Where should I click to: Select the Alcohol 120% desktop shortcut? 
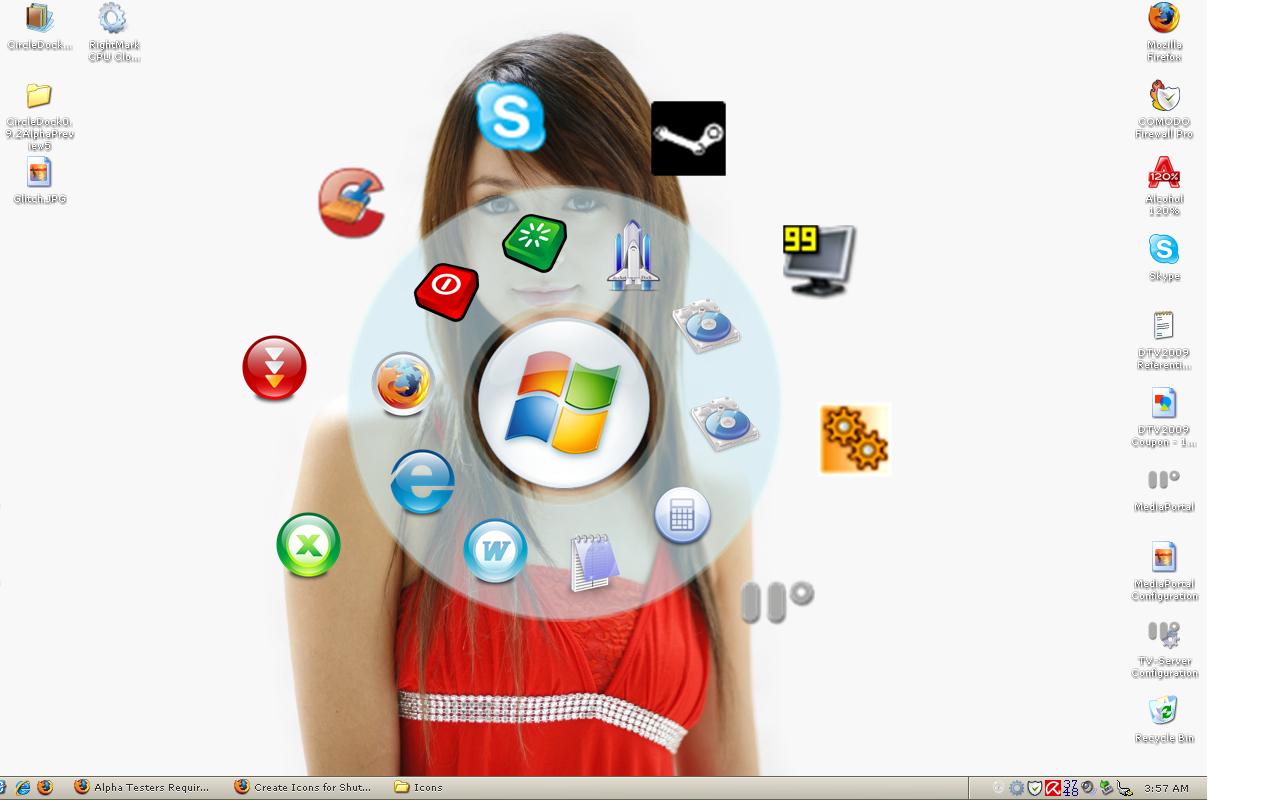click(1163, 187)
